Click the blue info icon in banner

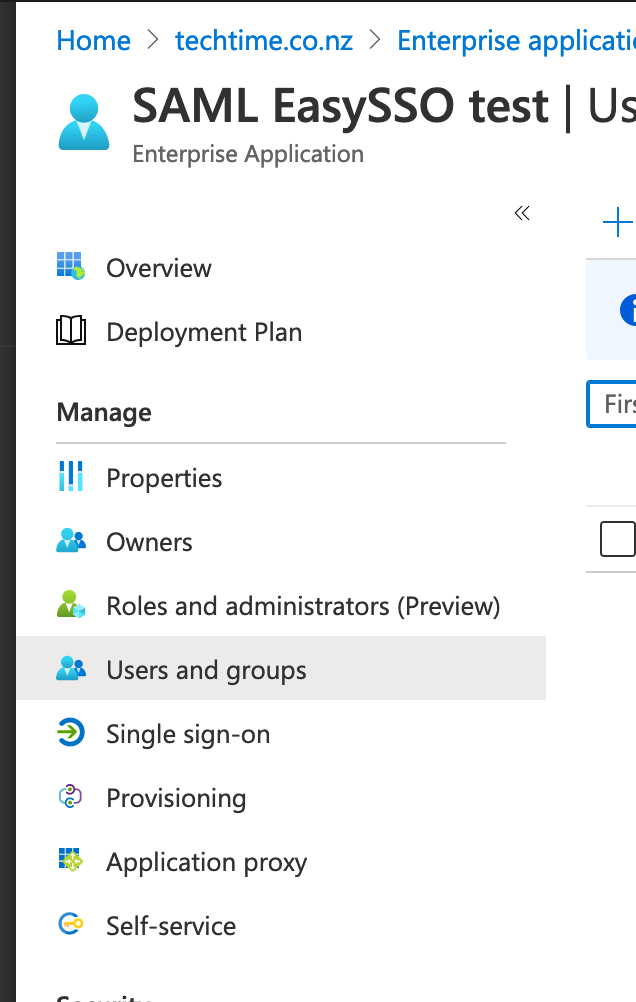tap(628, 310)
